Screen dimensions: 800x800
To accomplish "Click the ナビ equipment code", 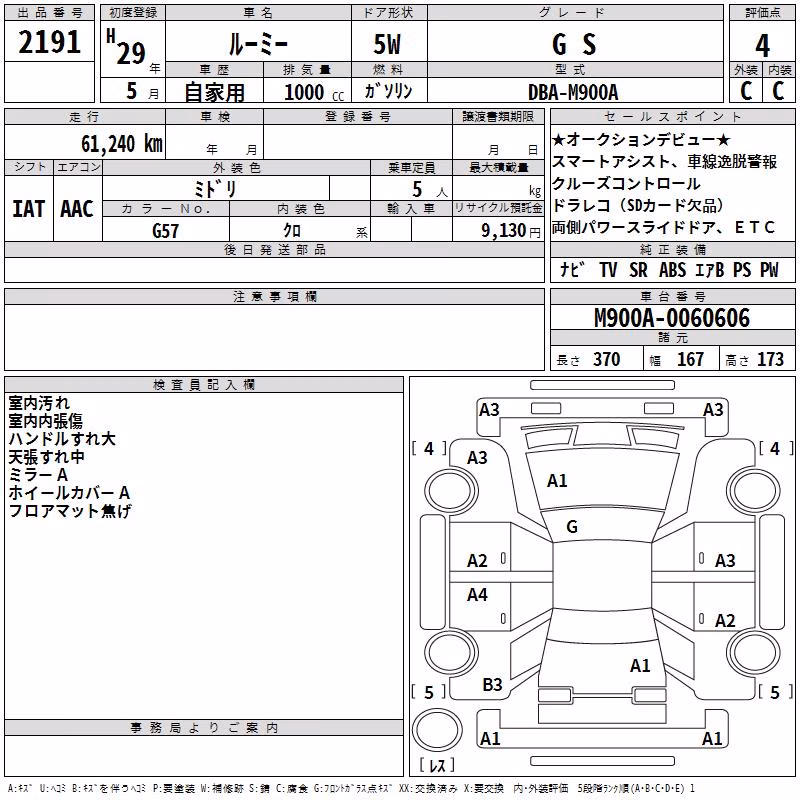I will click(x=572, y=269).
